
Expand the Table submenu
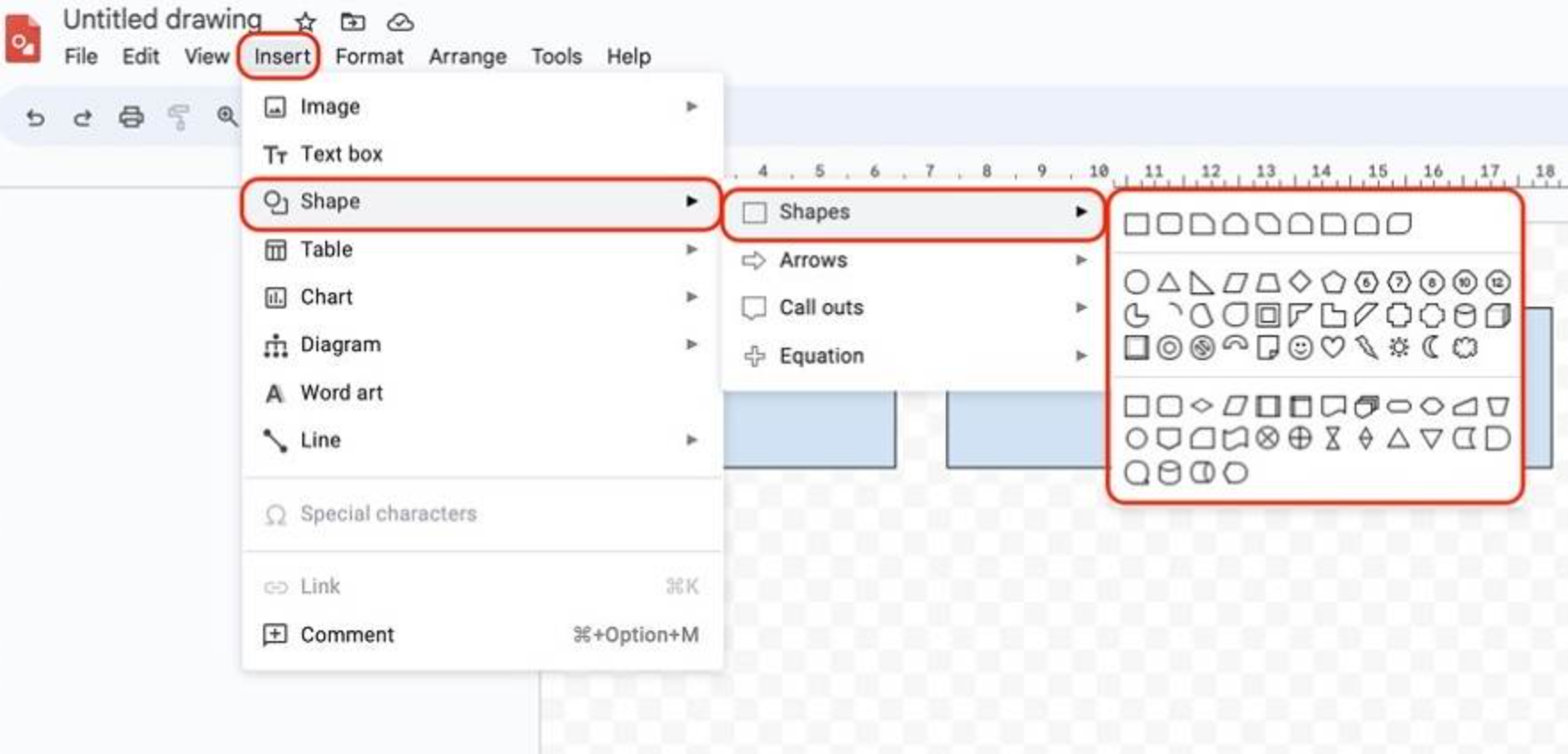pos(326,249)
